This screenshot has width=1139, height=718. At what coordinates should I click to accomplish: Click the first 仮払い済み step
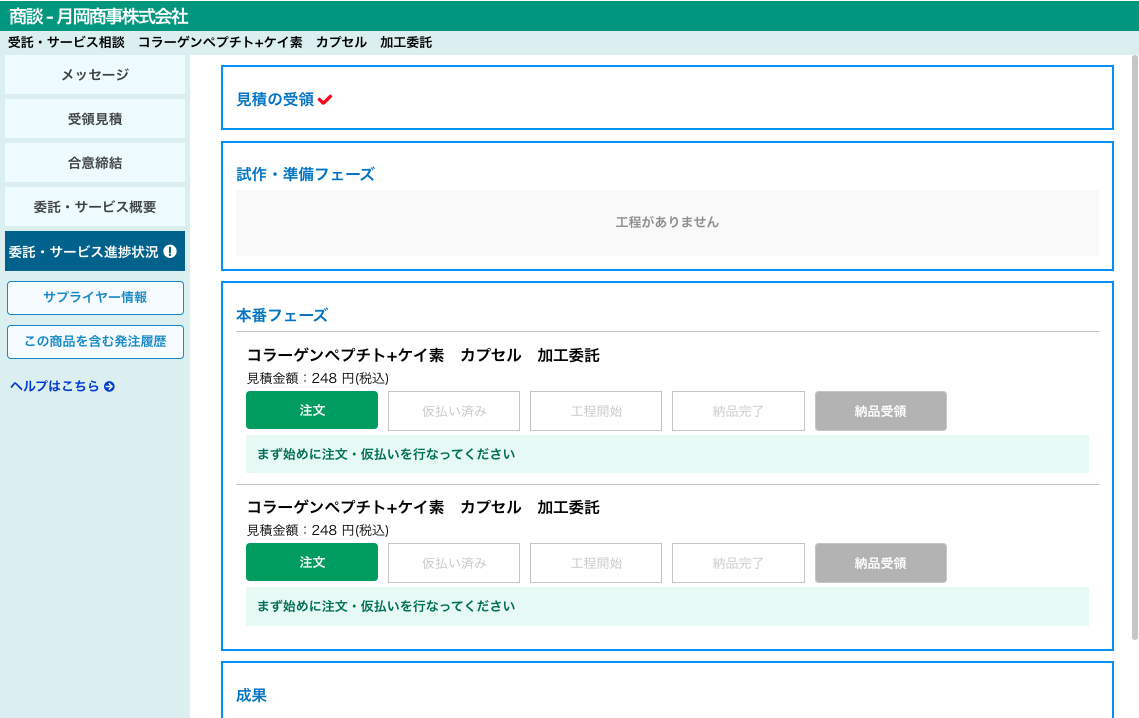click(x=454, y=411)
